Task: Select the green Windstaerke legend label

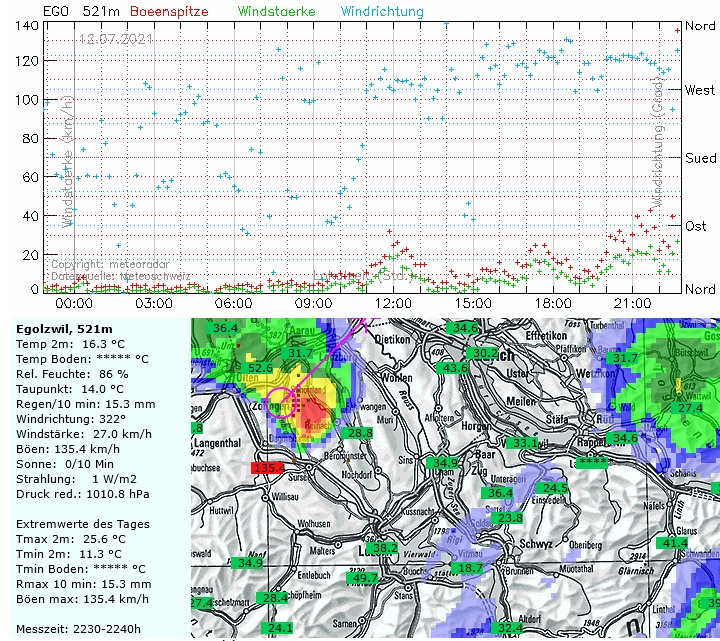Action: click(x=276, y=11)
